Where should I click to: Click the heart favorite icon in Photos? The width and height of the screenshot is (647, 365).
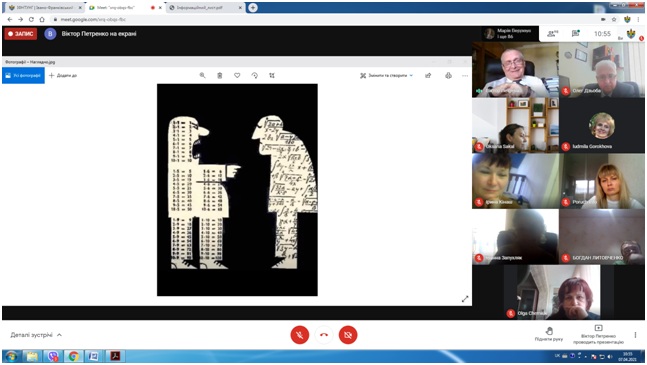coord(237,75)
